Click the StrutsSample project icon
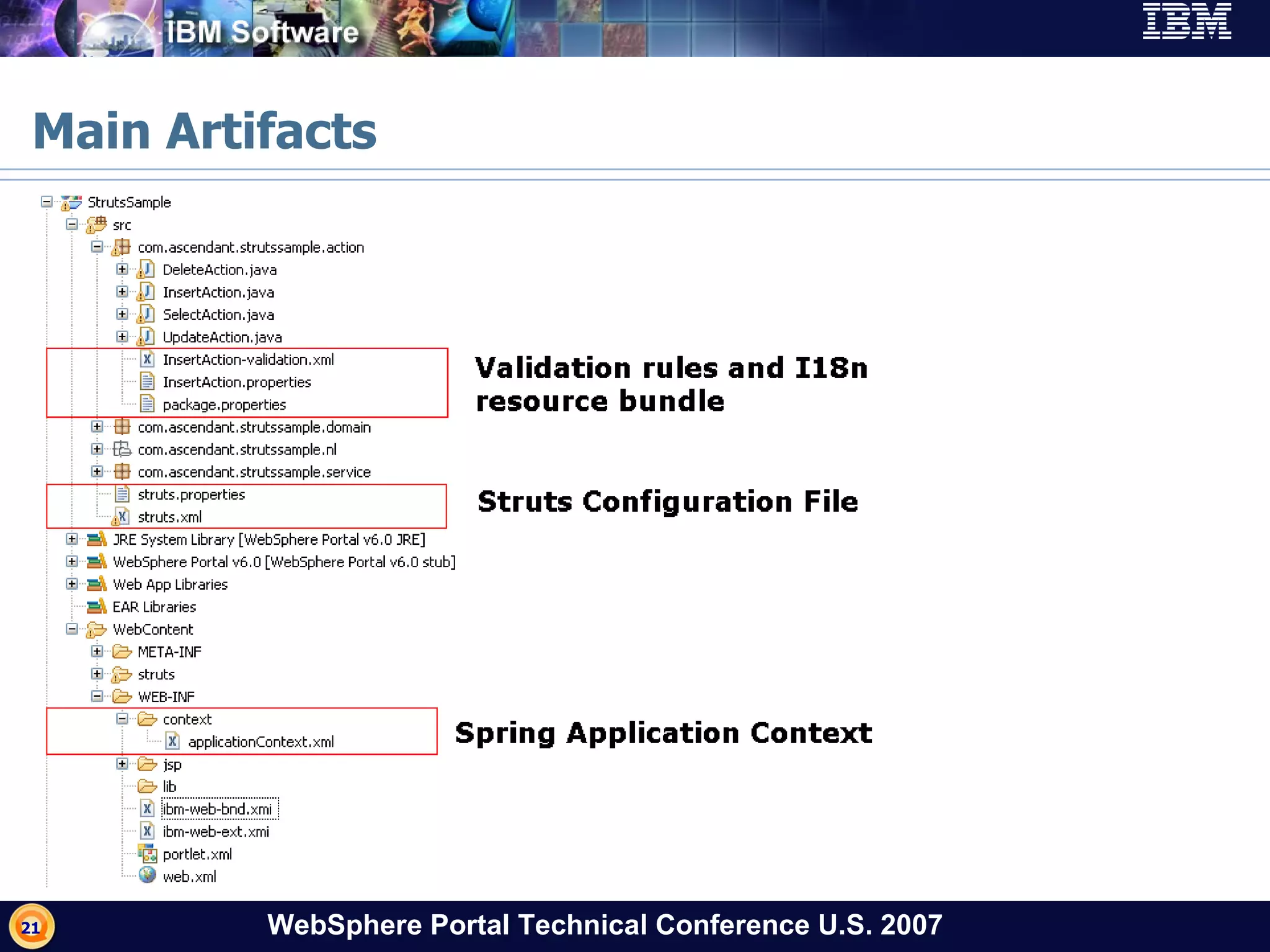This screenshot has width=1270, height=952. (x=71, y=203)
